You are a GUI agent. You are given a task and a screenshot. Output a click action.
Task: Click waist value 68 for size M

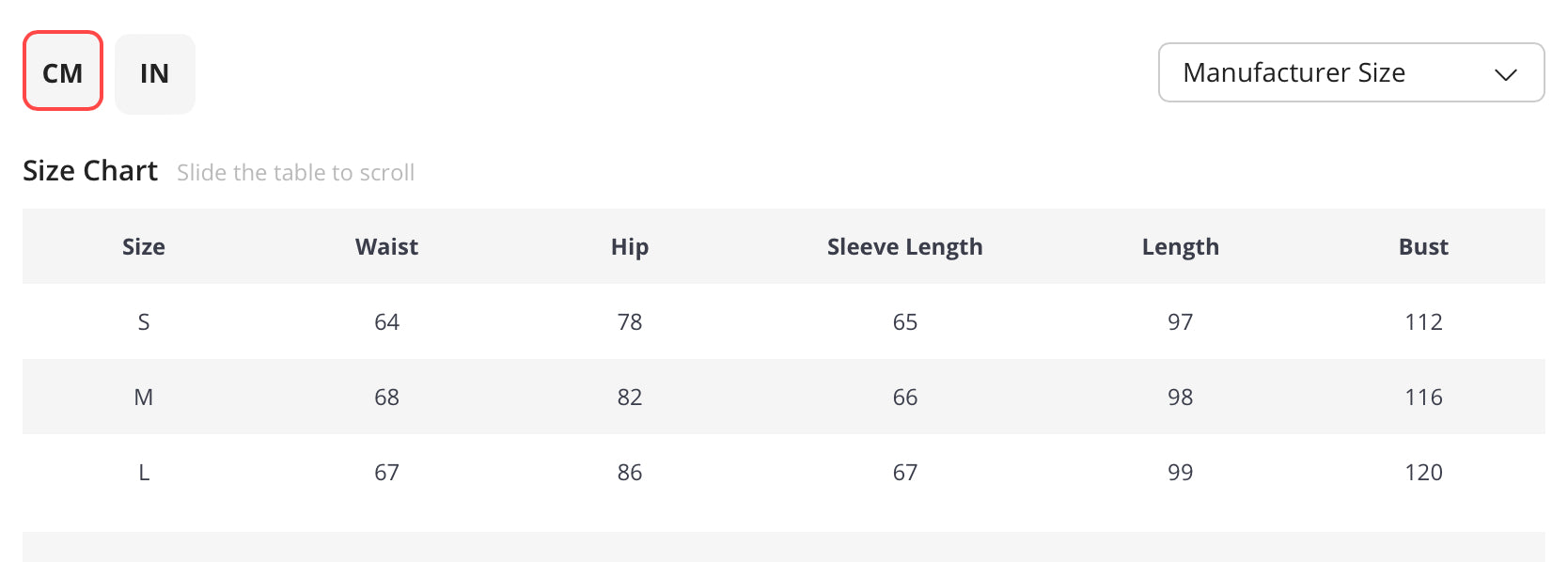386,397
